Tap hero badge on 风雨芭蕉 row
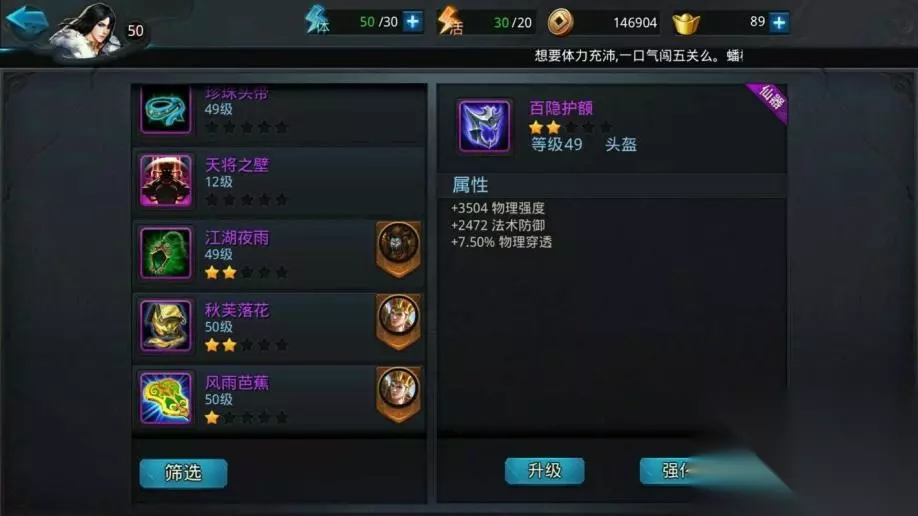The width and height of the screenshot is (918, 516). [x=398, y=394]
